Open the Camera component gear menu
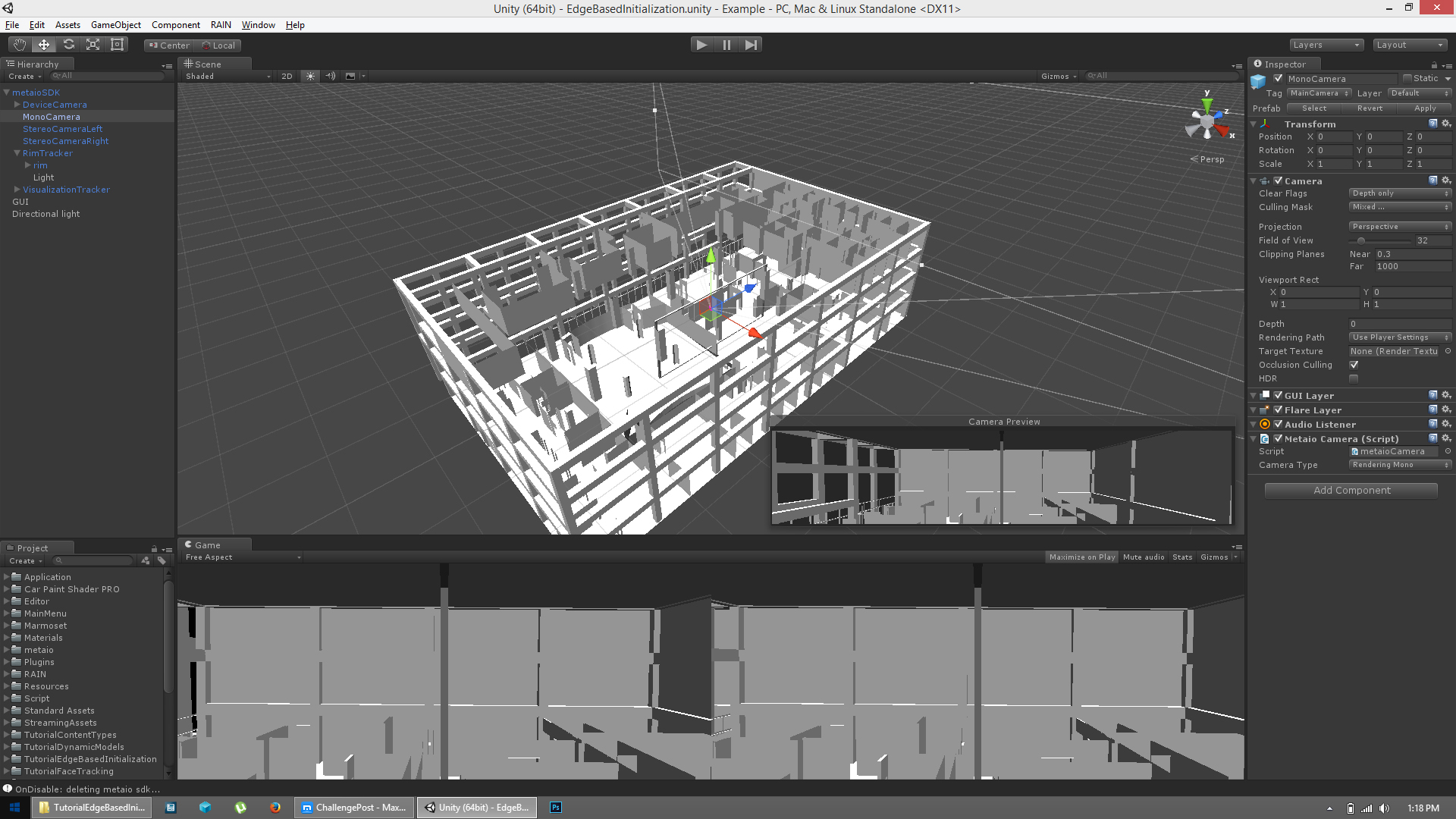This screenshot has height=819, width=1456. click(1446, 180)
